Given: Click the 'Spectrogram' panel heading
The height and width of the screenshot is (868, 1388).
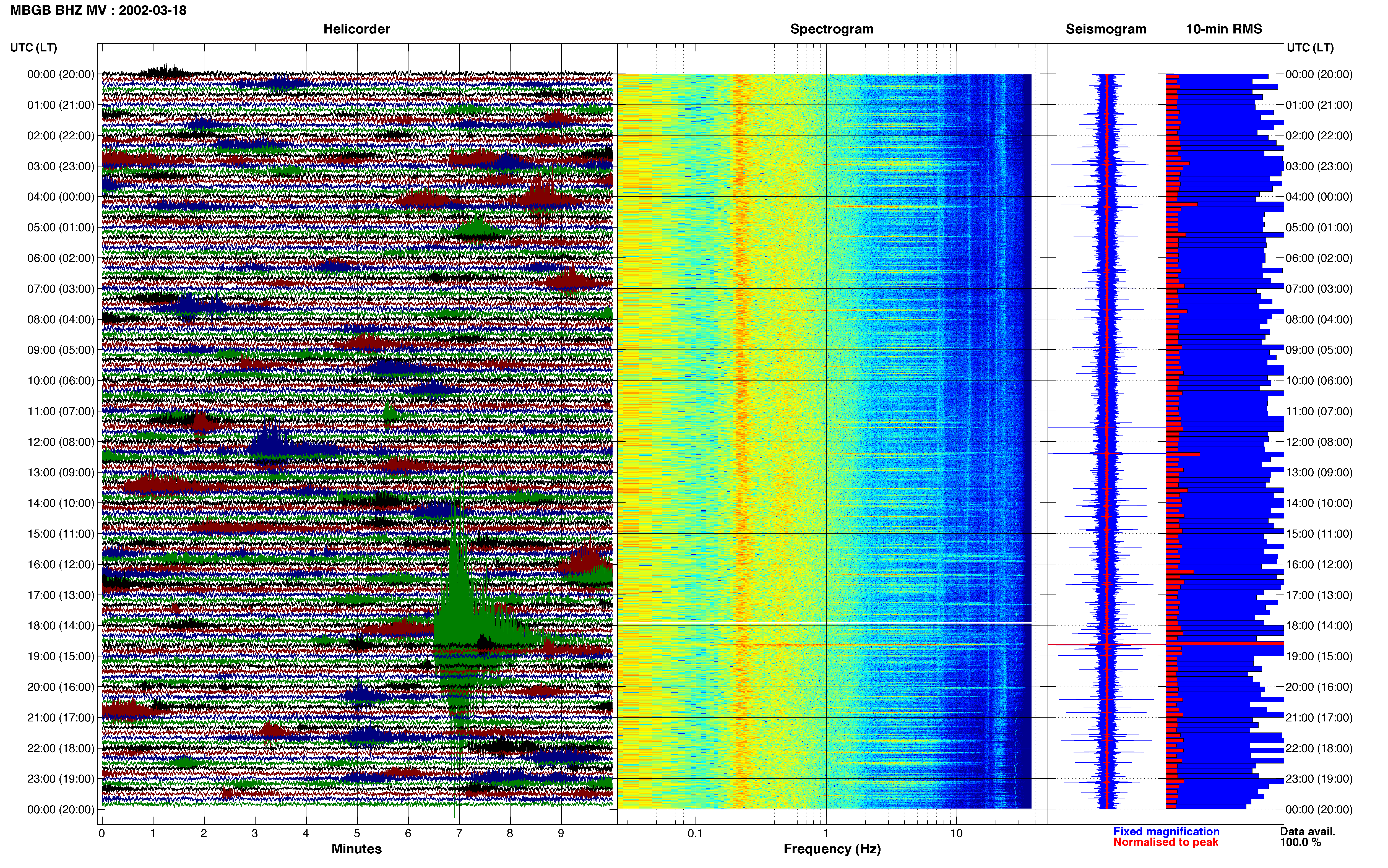Looking at the screenshot, I should click(832, 29).
